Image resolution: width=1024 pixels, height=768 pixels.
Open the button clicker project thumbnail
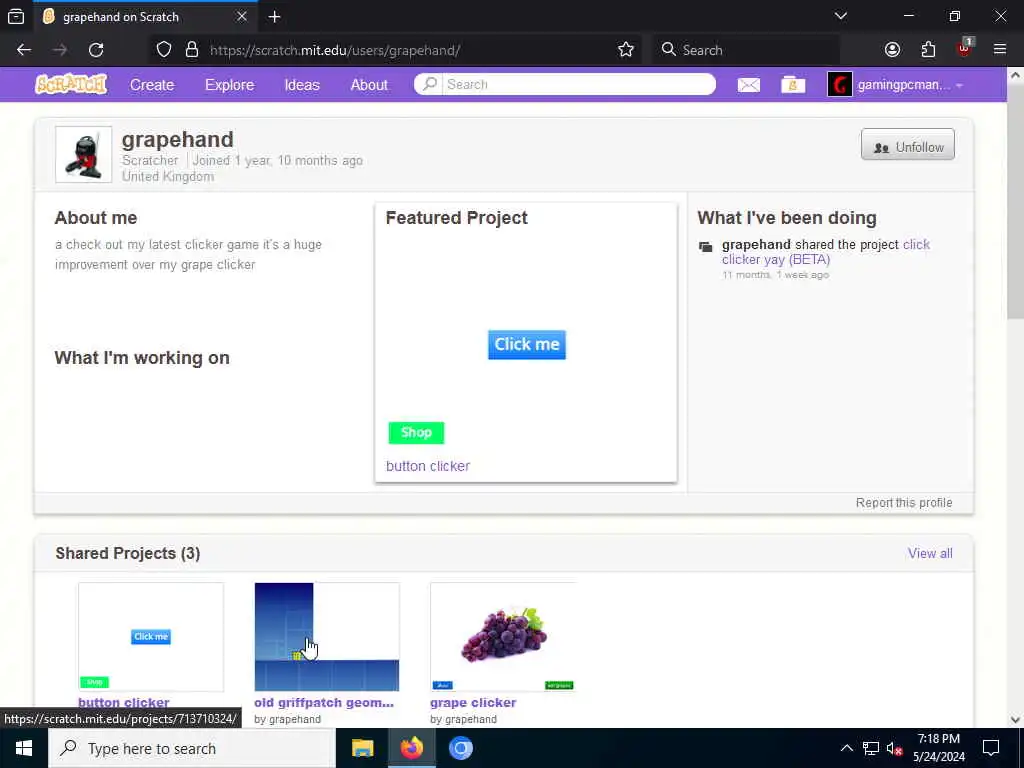coord(151,637)
